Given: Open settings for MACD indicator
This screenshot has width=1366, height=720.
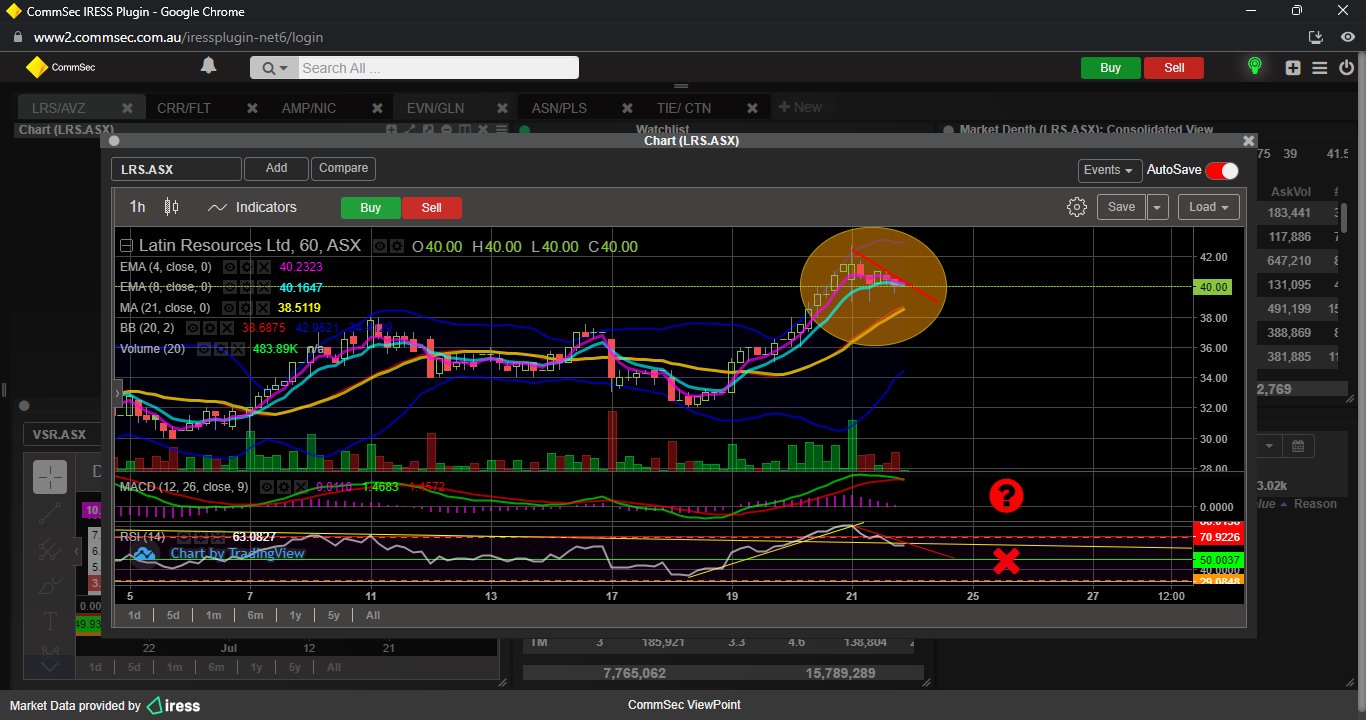Looking at the screenshot, I should tap(285, 487).
